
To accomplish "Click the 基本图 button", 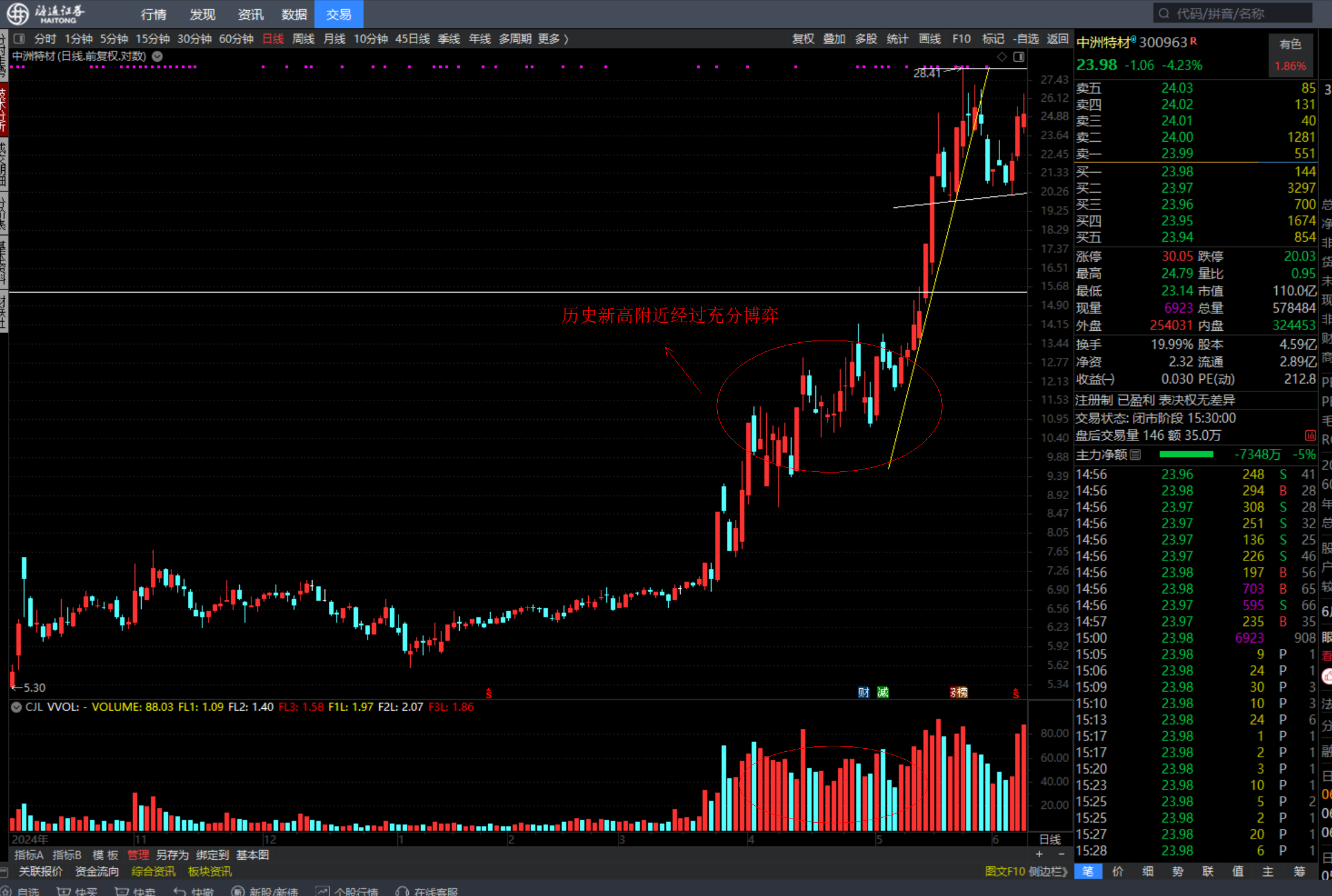I will coord(253,855).
